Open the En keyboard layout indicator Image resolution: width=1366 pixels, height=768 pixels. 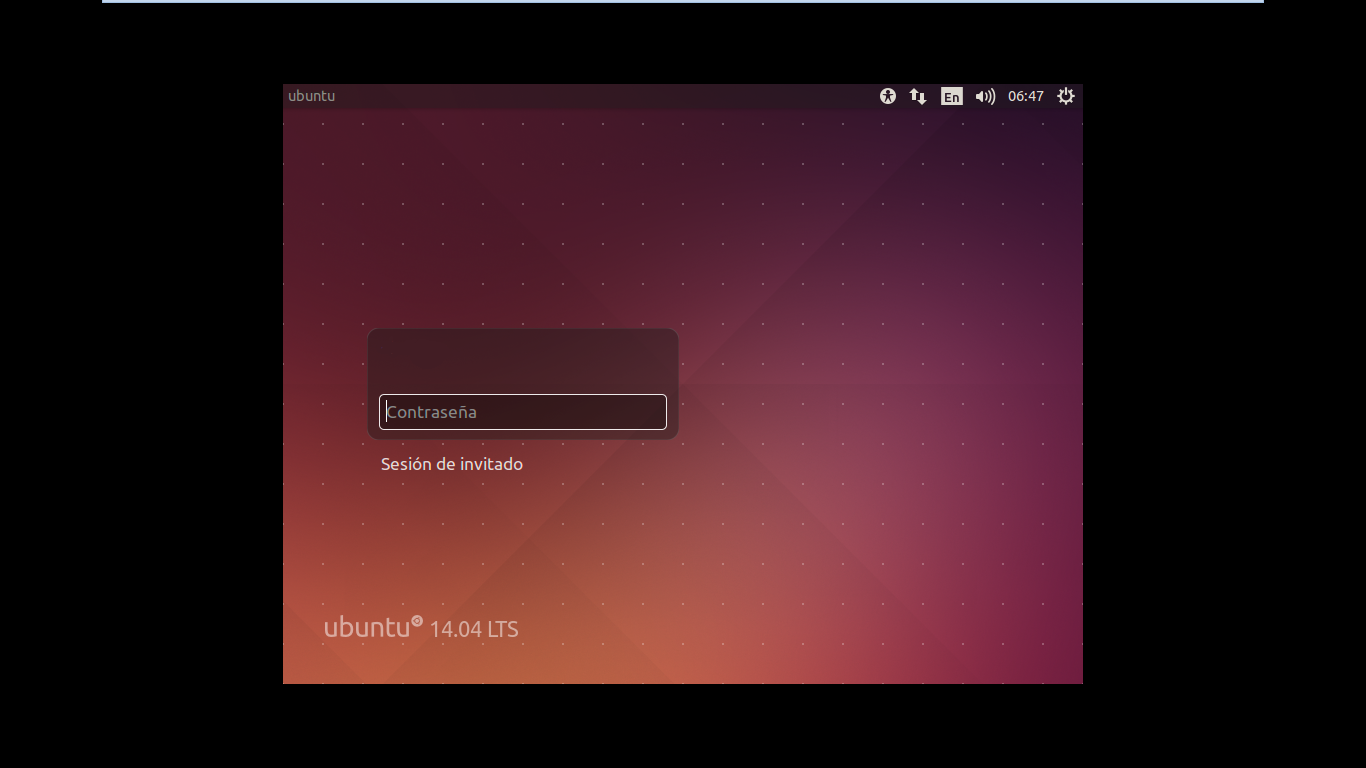[951, 96]
